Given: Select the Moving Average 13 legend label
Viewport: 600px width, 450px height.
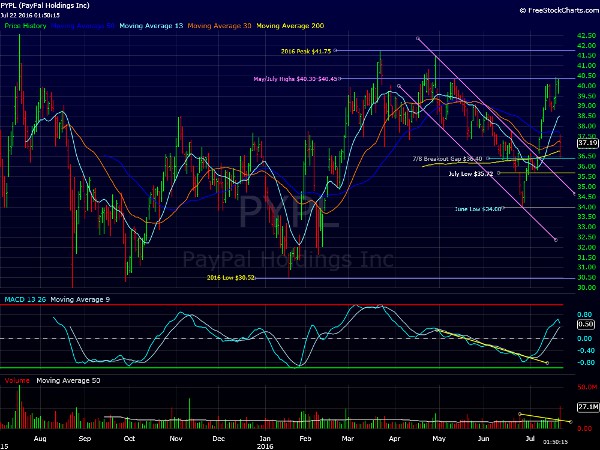Looking at the screenshot, I should pyautogui.click(x=151, y=26).
